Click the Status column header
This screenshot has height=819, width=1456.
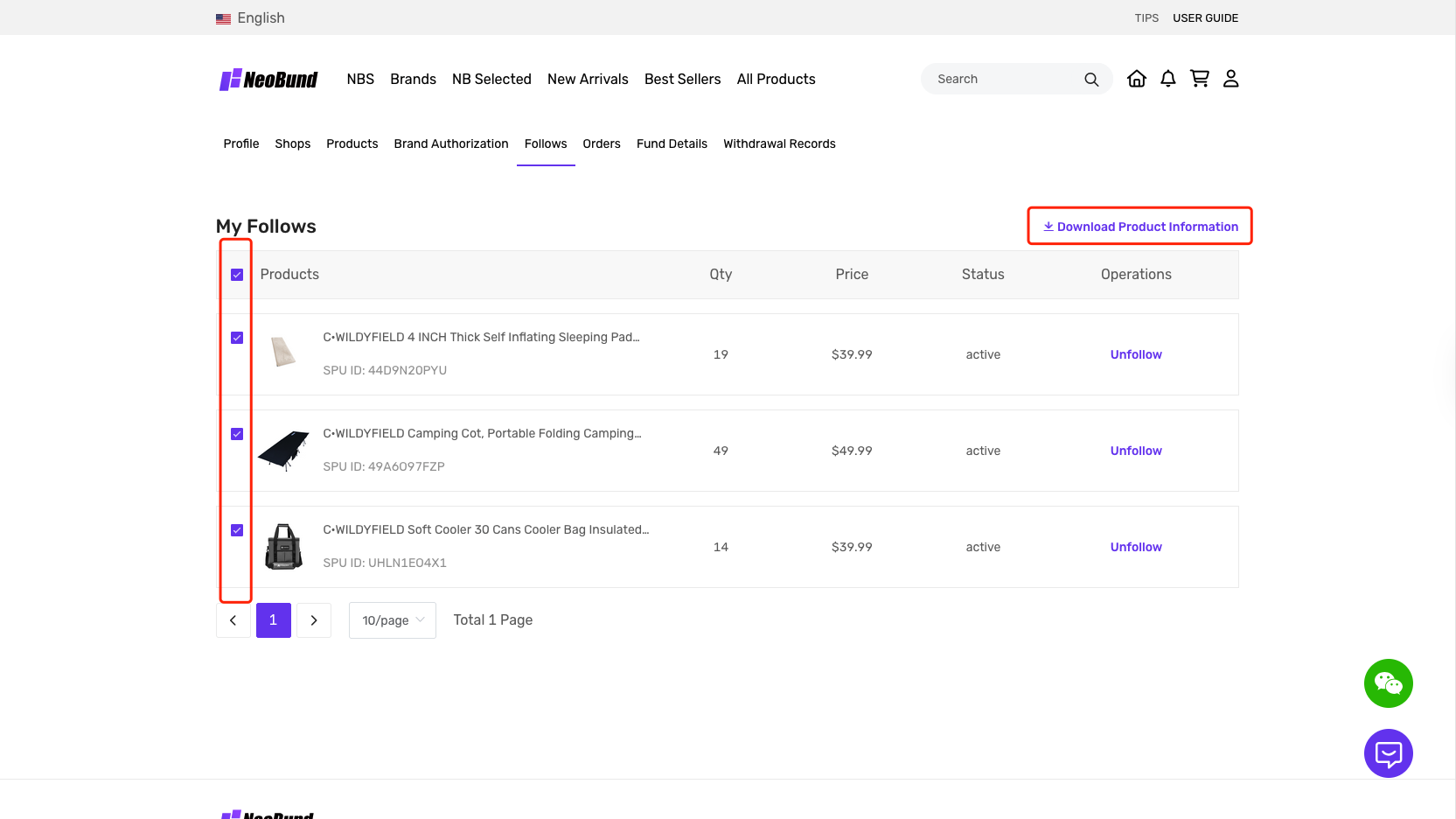point(983,275)
